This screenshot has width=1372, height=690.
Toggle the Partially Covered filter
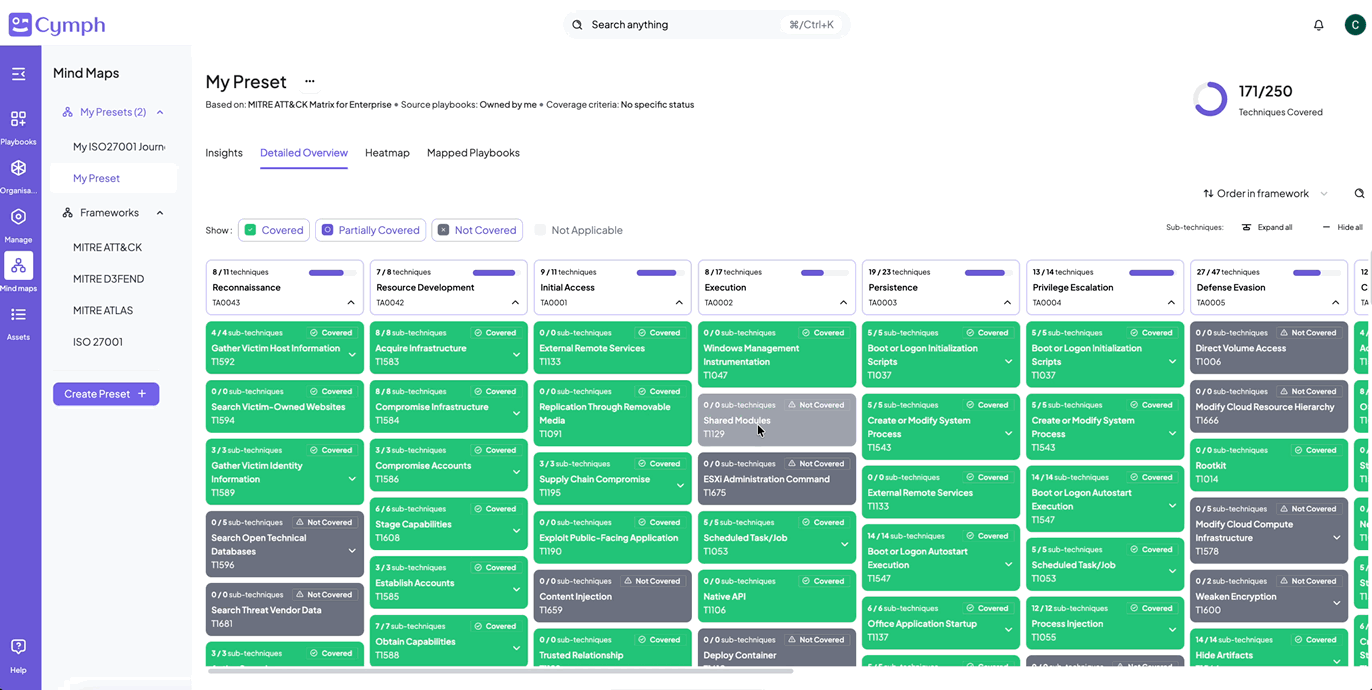tap(371, 230)
